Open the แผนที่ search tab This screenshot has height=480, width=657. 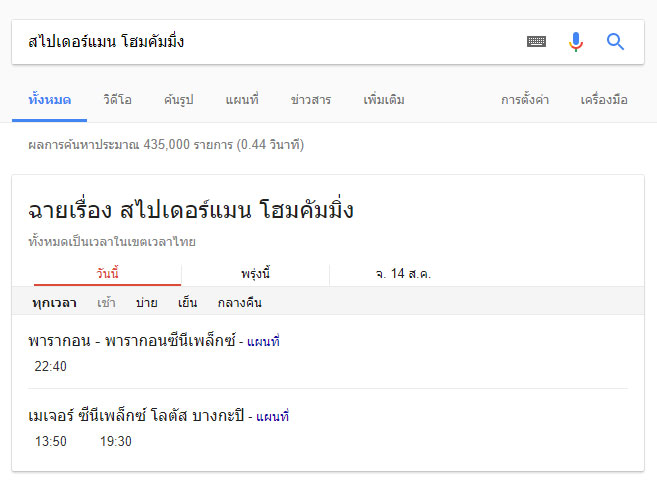pos(242,100)
